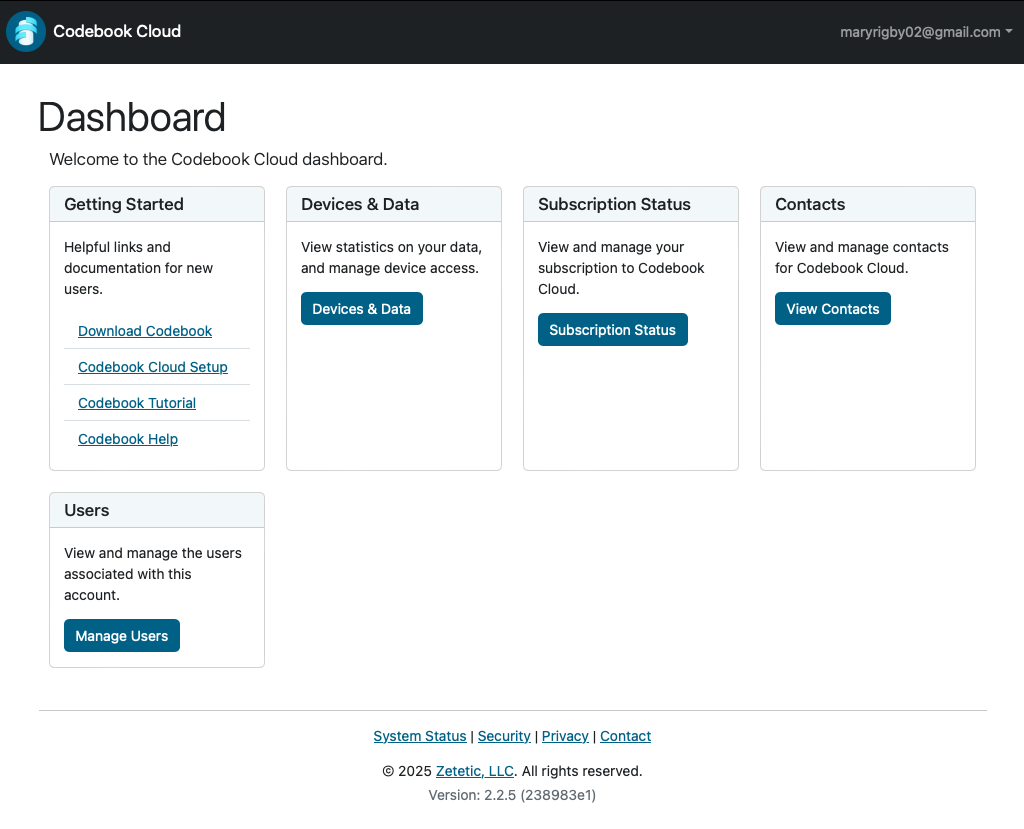Click the Codebook Cloud brand name in navbar
Image resolution: width=1024 pixels, height=829 pixels.
tap(116, 31)
